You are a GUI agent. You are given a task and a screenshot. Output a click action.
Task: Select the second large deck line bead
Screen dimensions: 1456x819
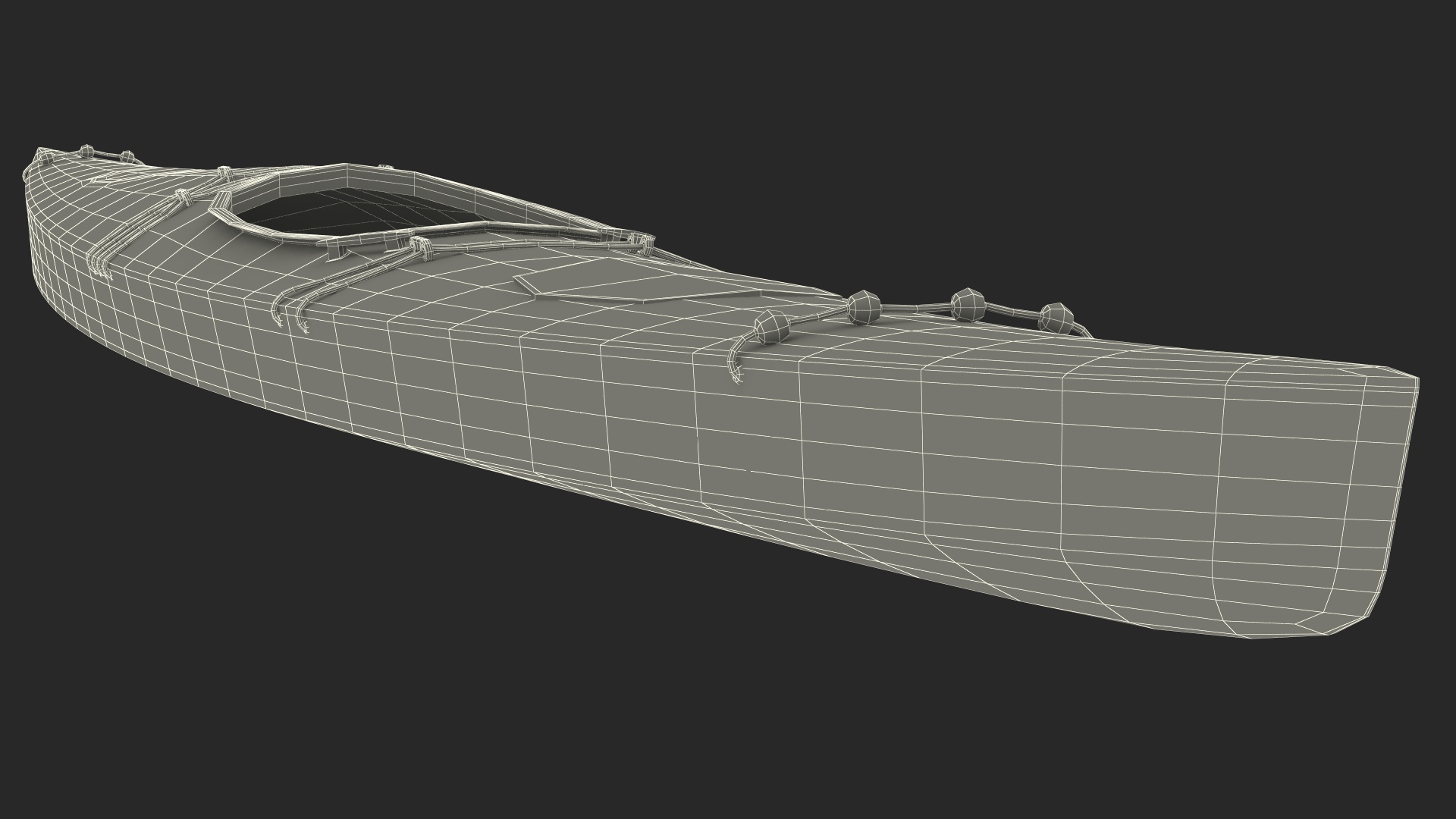(x=862, y=306)
